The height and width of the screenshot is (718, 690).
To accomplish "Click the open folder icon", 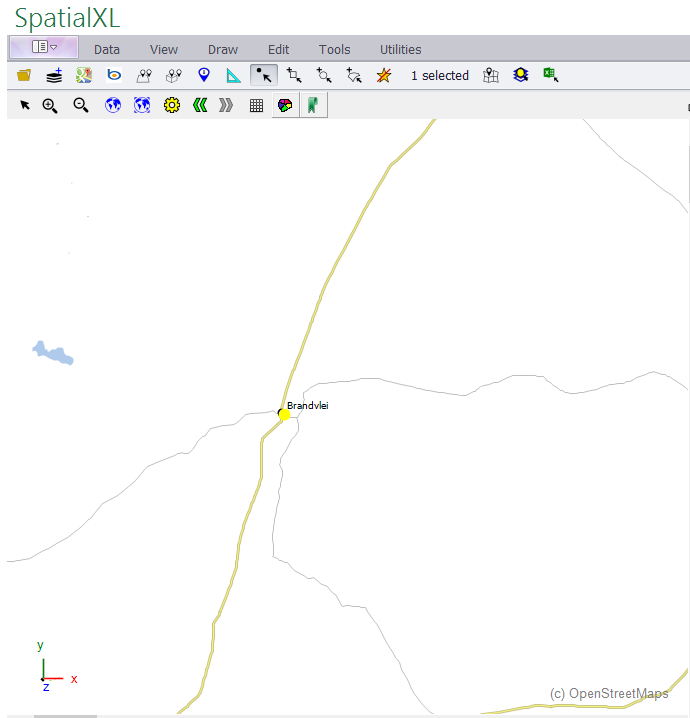I will 24,75.
